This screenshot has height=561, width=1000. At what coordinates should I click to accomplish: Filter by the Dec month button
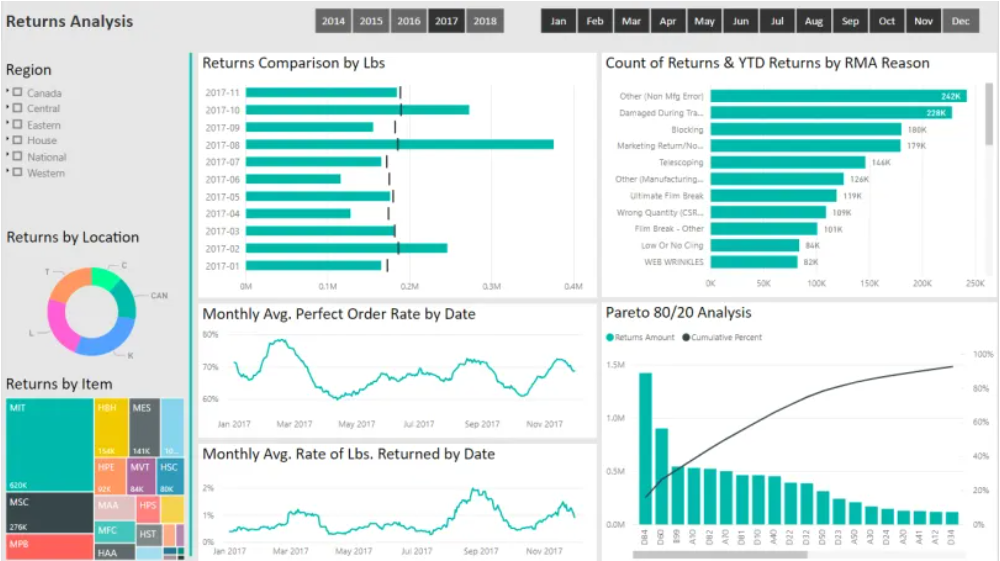click(960, 21)
